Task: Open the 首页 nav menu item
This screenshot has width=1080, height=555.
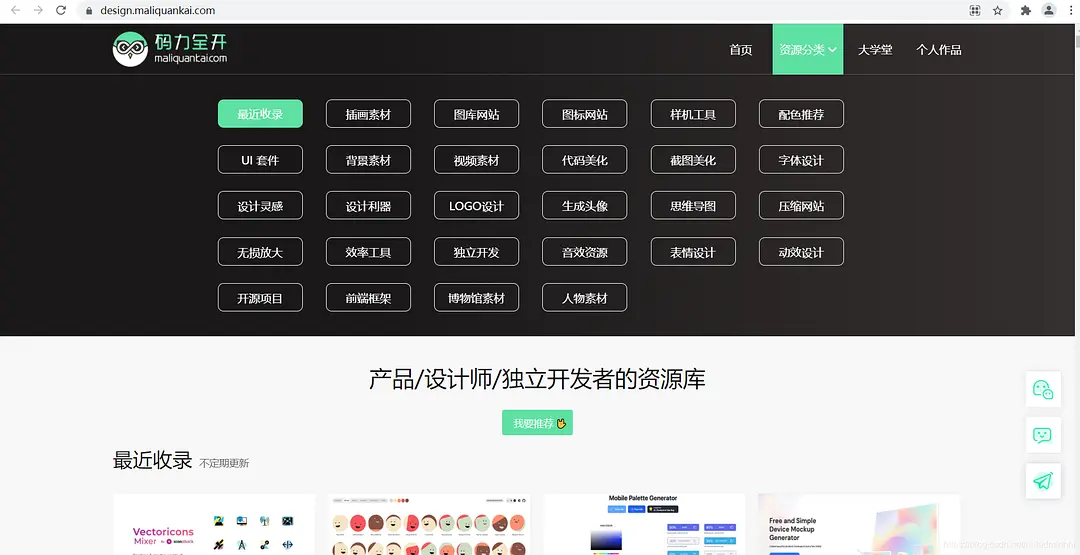Action: [x=741, y=49]
